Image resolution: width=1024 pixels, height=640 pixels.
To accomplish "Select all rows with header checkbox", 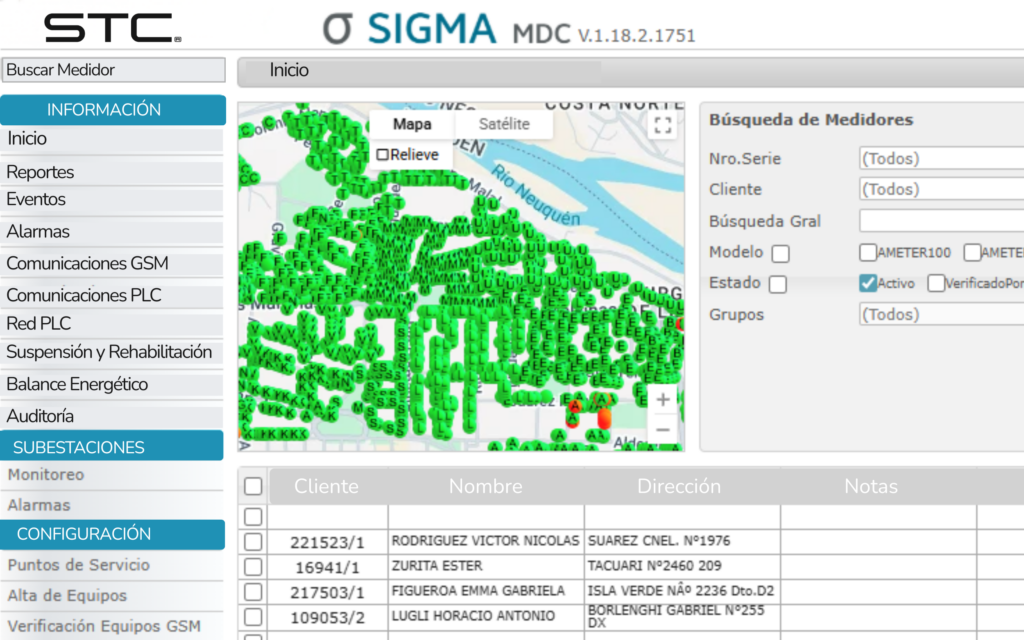I will click(253, 486).
